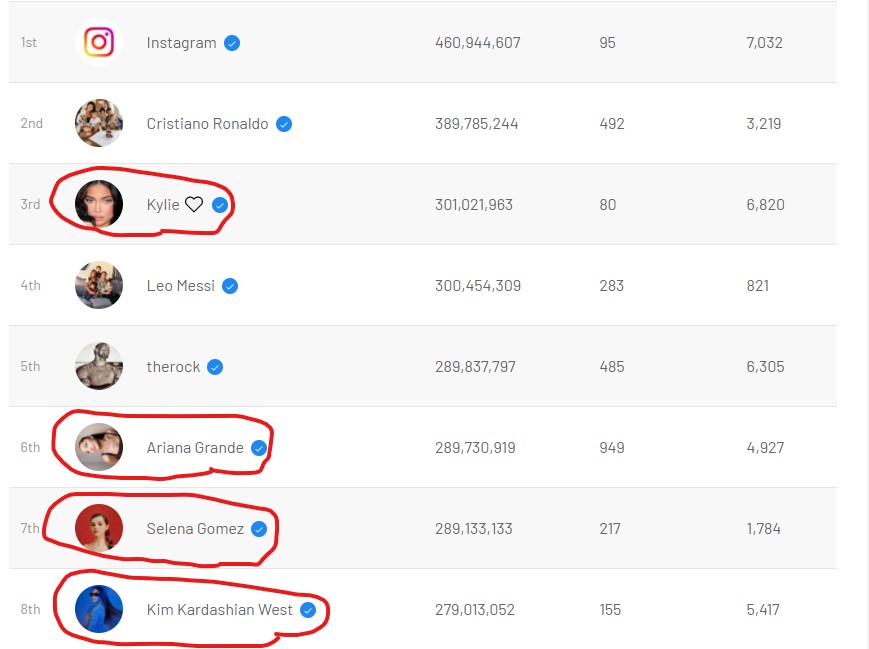Click verified badge next to Instagram
Screen dimensions: 869x649
click(x=232, y=43)
